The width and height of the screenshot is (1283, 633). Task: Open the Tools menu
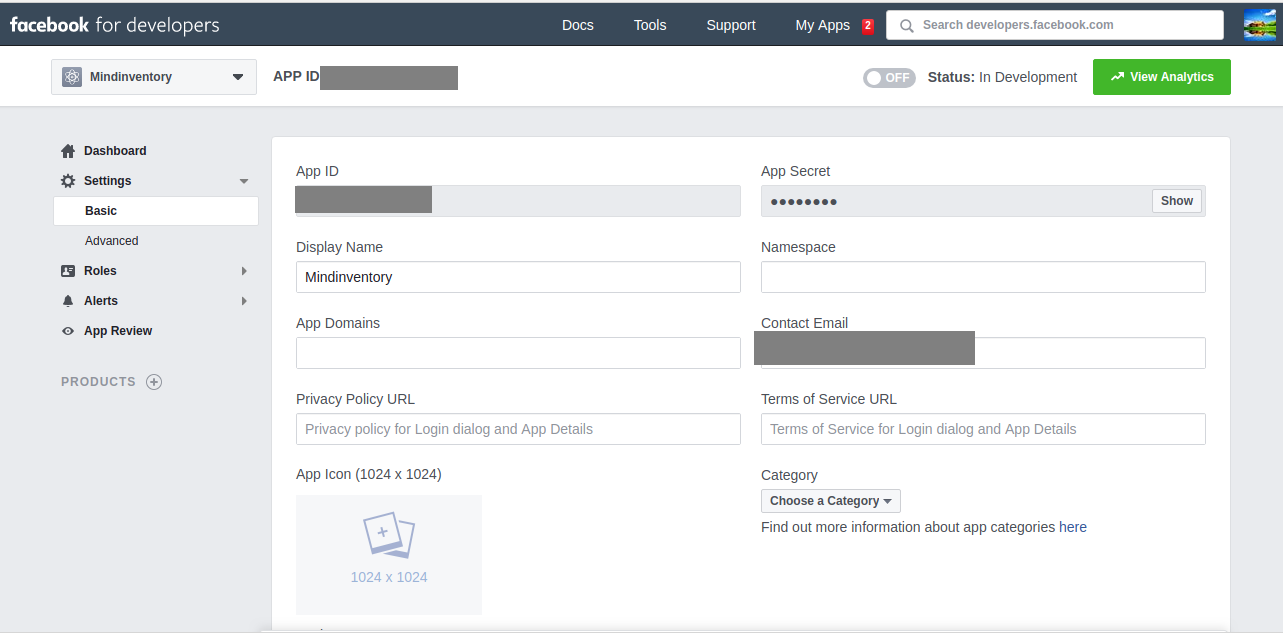point(650,25)
